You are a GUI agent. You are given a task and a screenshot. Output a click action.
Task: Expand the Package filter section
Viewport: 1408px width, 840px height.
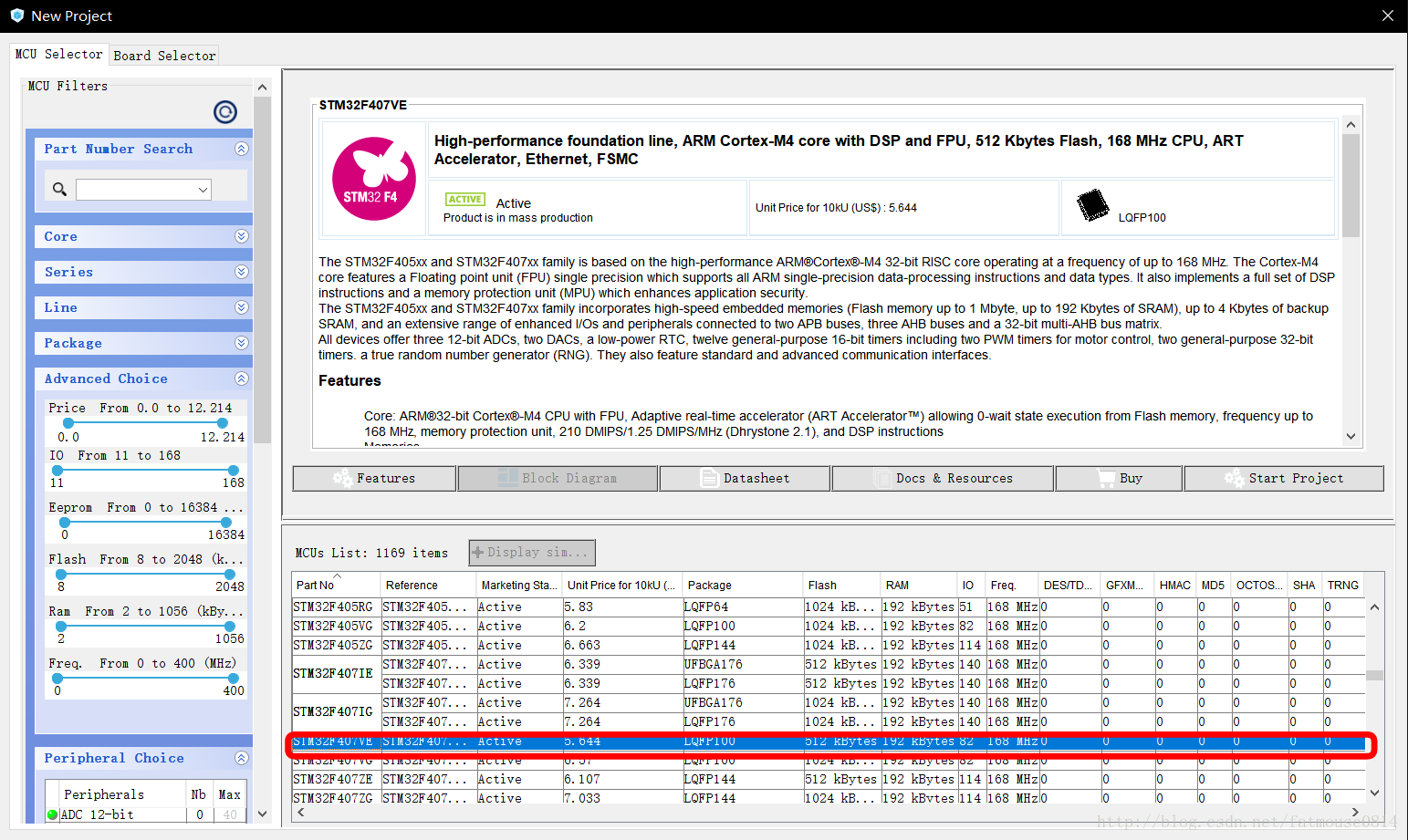pyautogui.click(x=241, y=343)
